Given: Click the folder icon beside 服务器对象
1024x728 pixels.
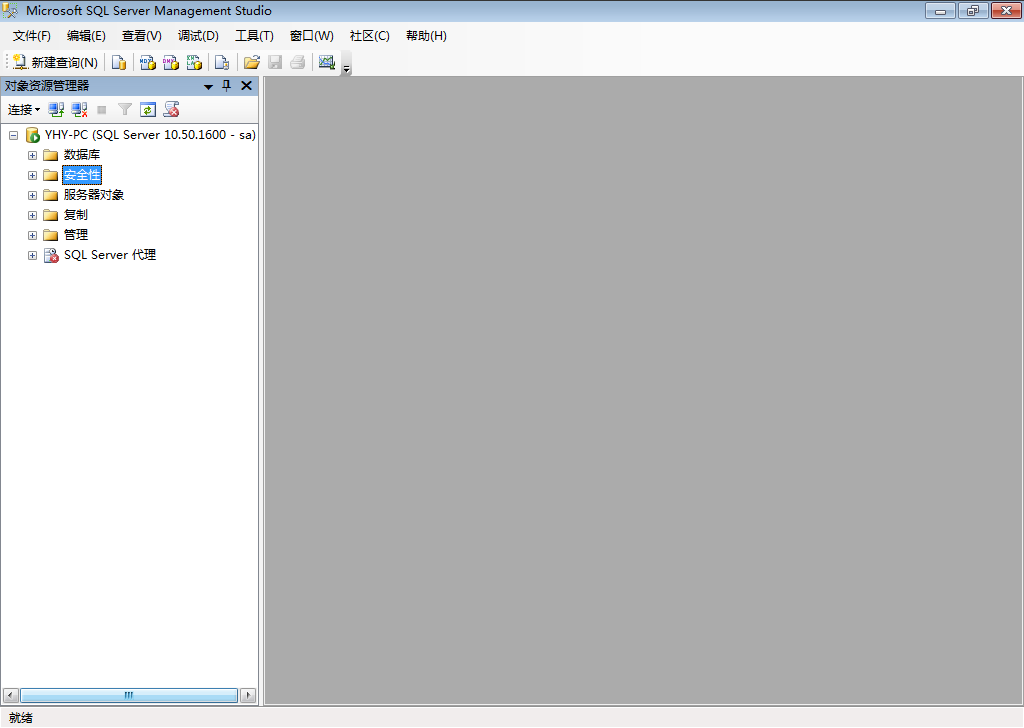Looking at the screenshot, I should pyautogui.click(x=50, y=195).
